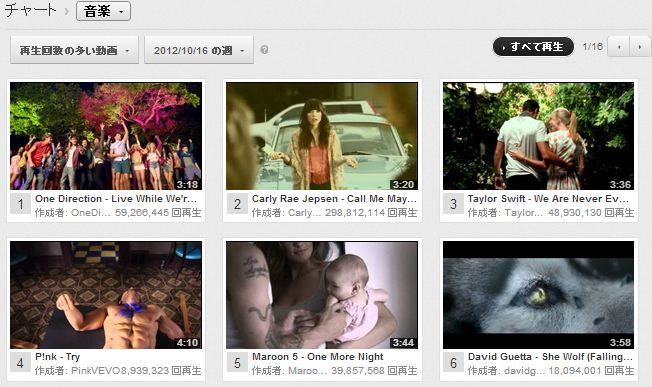
Task: Click the 298,812,114 回再生 view count
Action: tap(371, 213)
